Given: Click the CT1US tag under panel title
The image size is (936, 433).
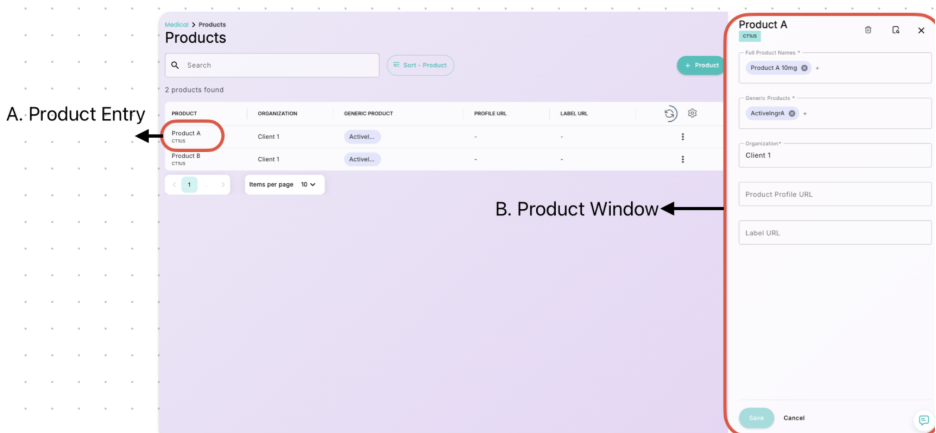Looking at the screenshot, I should (x=750, y=36).
